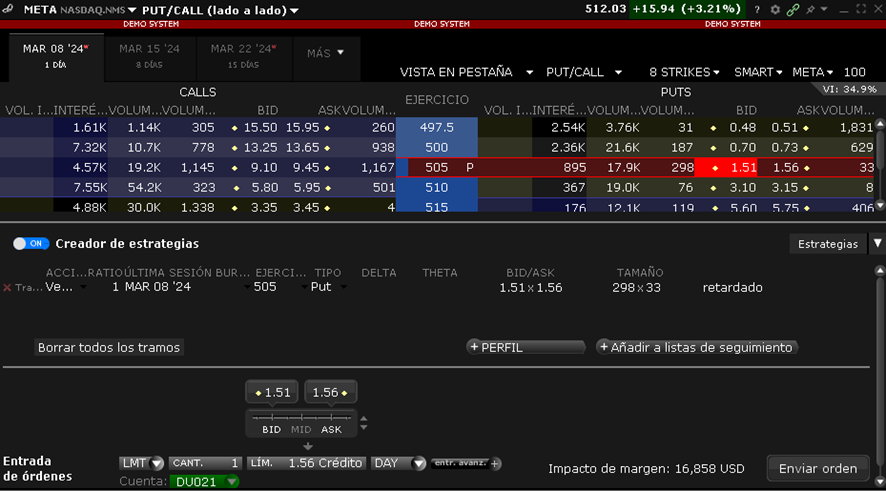
Task: Click the 1.51 bid price button
Action: pyautogui.click(x=273, y=393)
